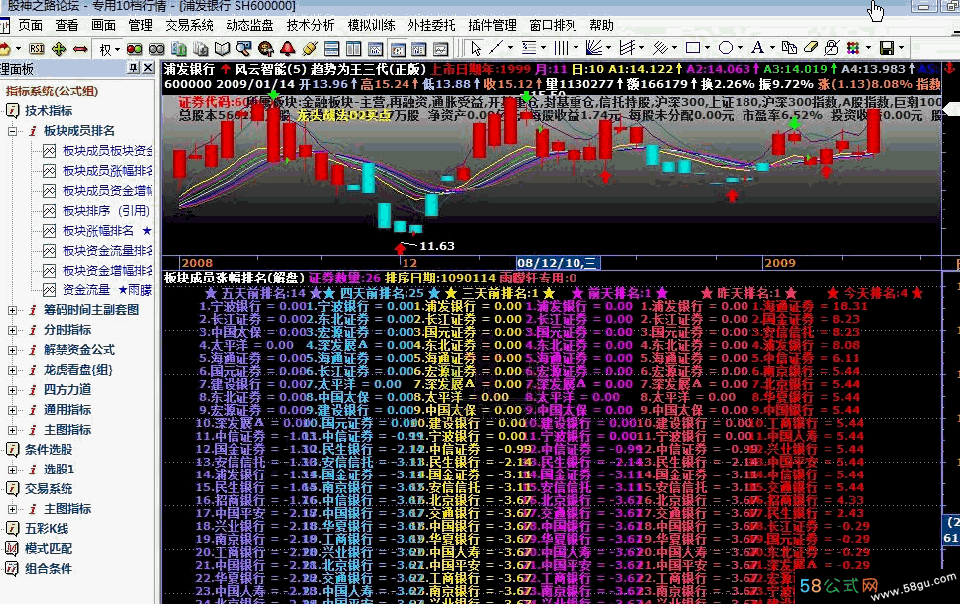The image size is (960, 604).
Task: Select 资金流量 ★雨朦 indicator
Action: (x=108, y=290)
